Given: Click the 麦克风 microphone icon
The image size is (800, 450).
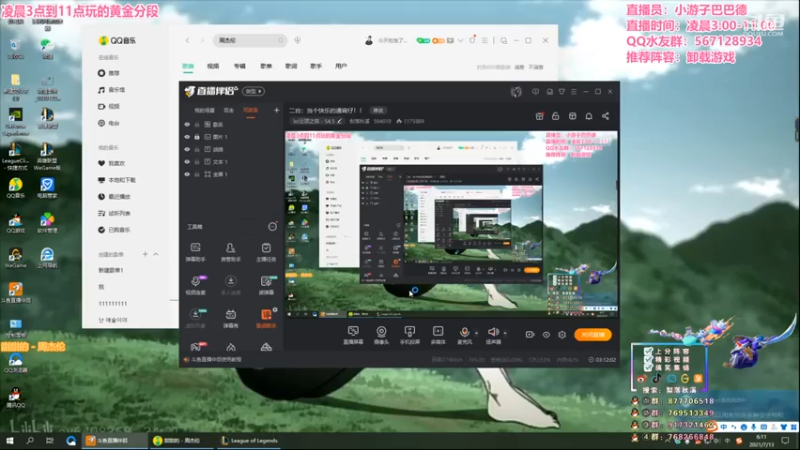Looking at the screenshot, I should (x=464, y=332).
